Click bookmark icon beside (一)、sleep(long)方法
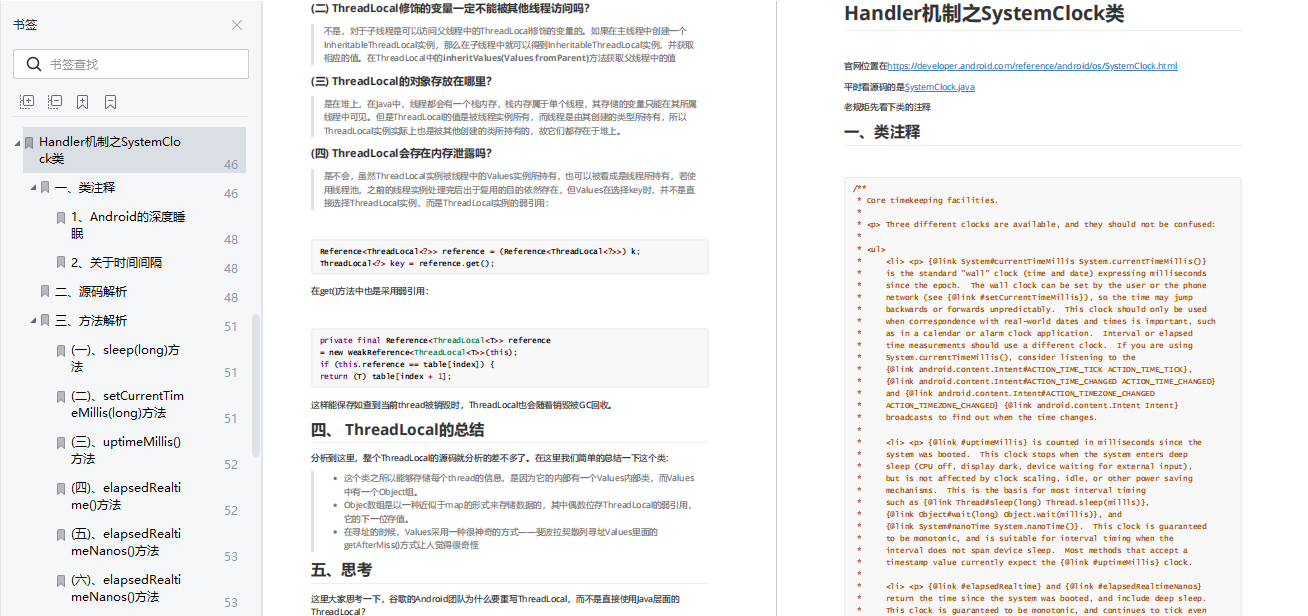Image resolution: width=1308 pixels, height=616 pixels. (x=61, y=351)
